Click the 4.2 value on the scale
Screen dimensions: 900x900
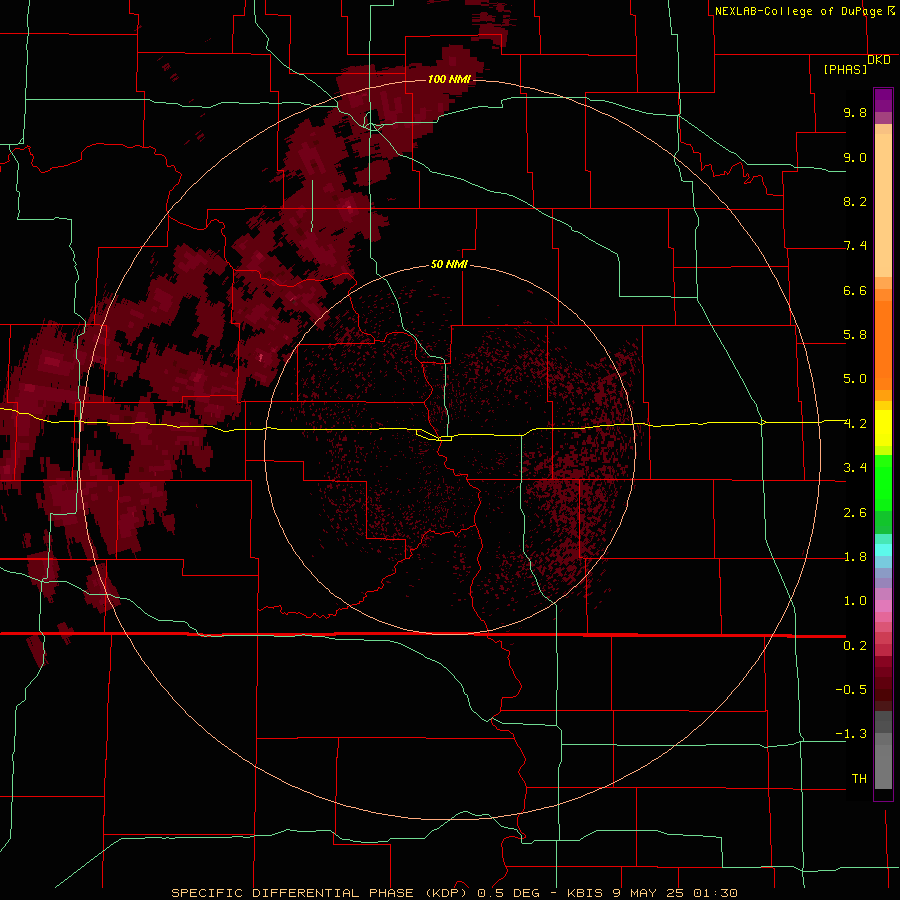point(855,423)
